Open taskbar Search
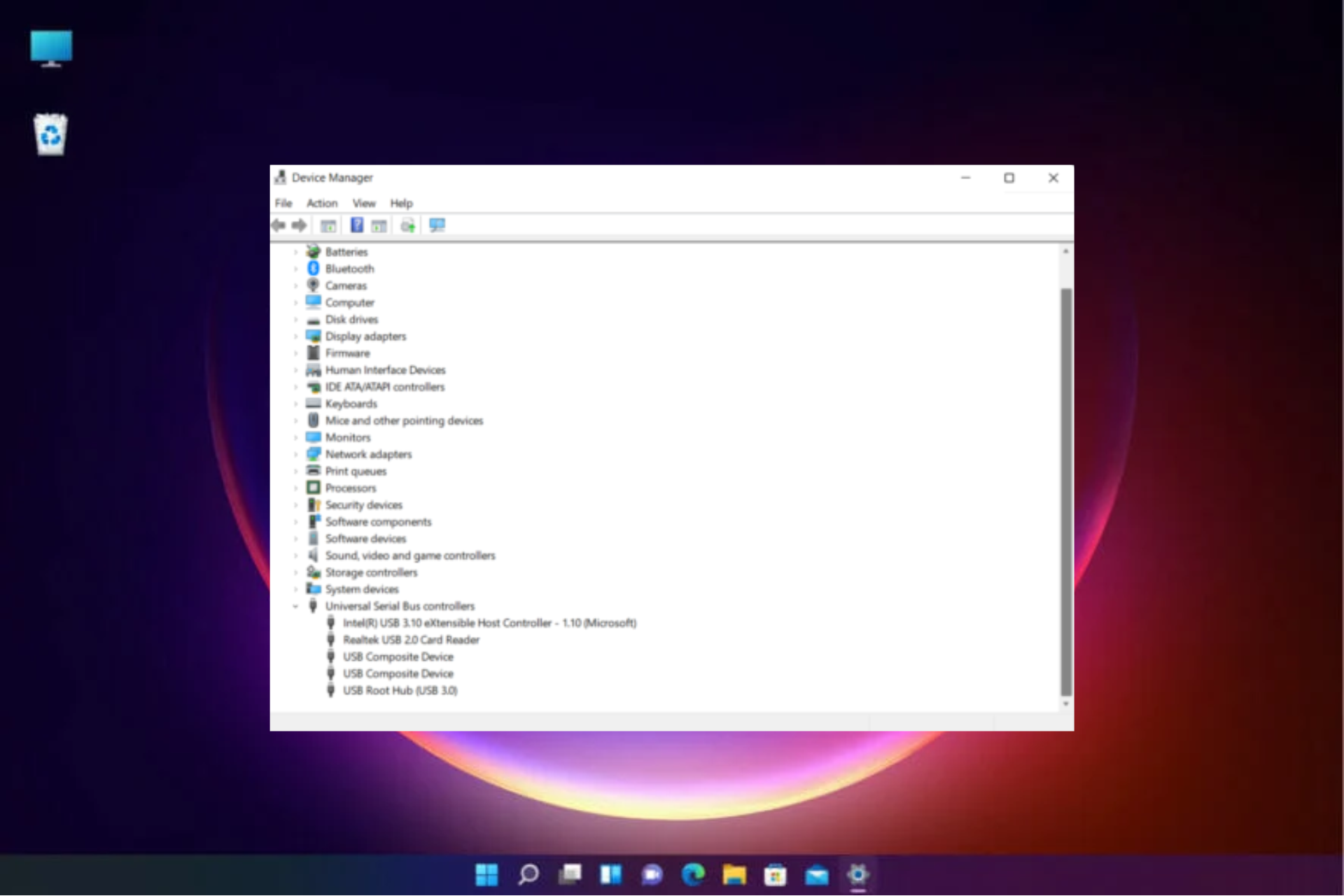 (528, 874)
